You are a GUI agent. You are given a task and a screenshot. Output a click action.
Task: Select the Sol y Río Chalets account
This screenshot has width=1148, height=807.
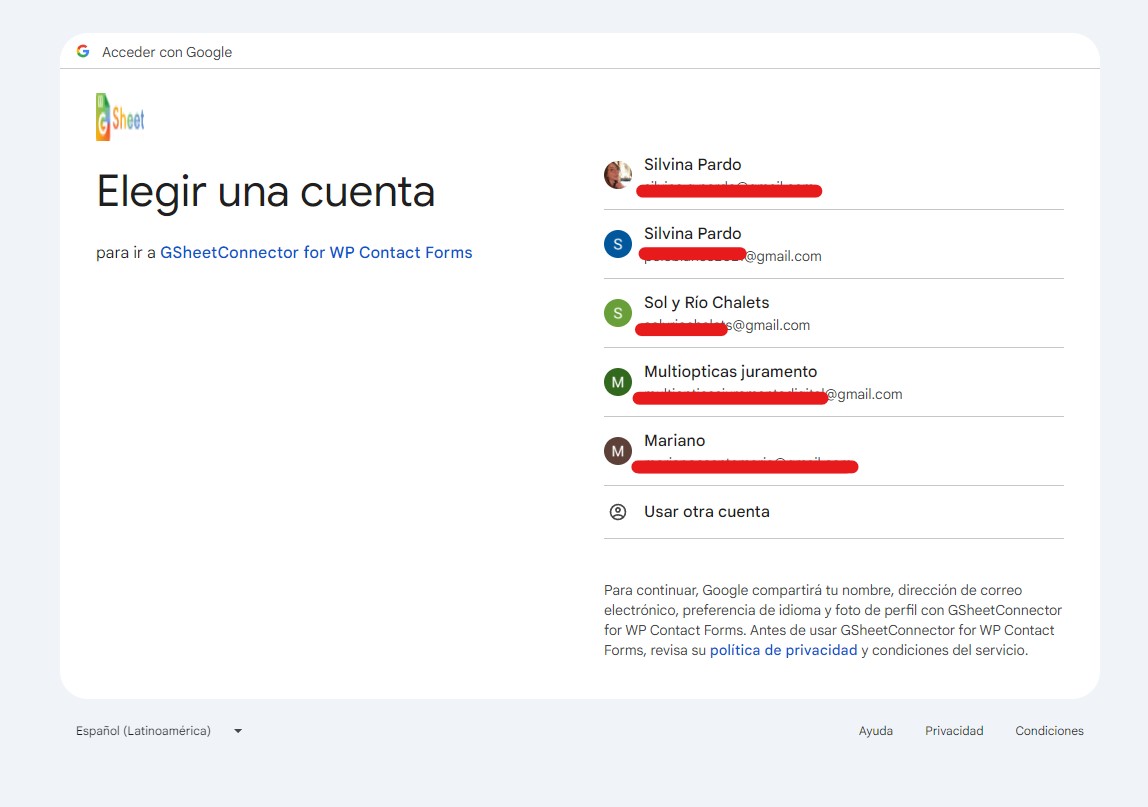pyautogui.click(x=833, y=313)
